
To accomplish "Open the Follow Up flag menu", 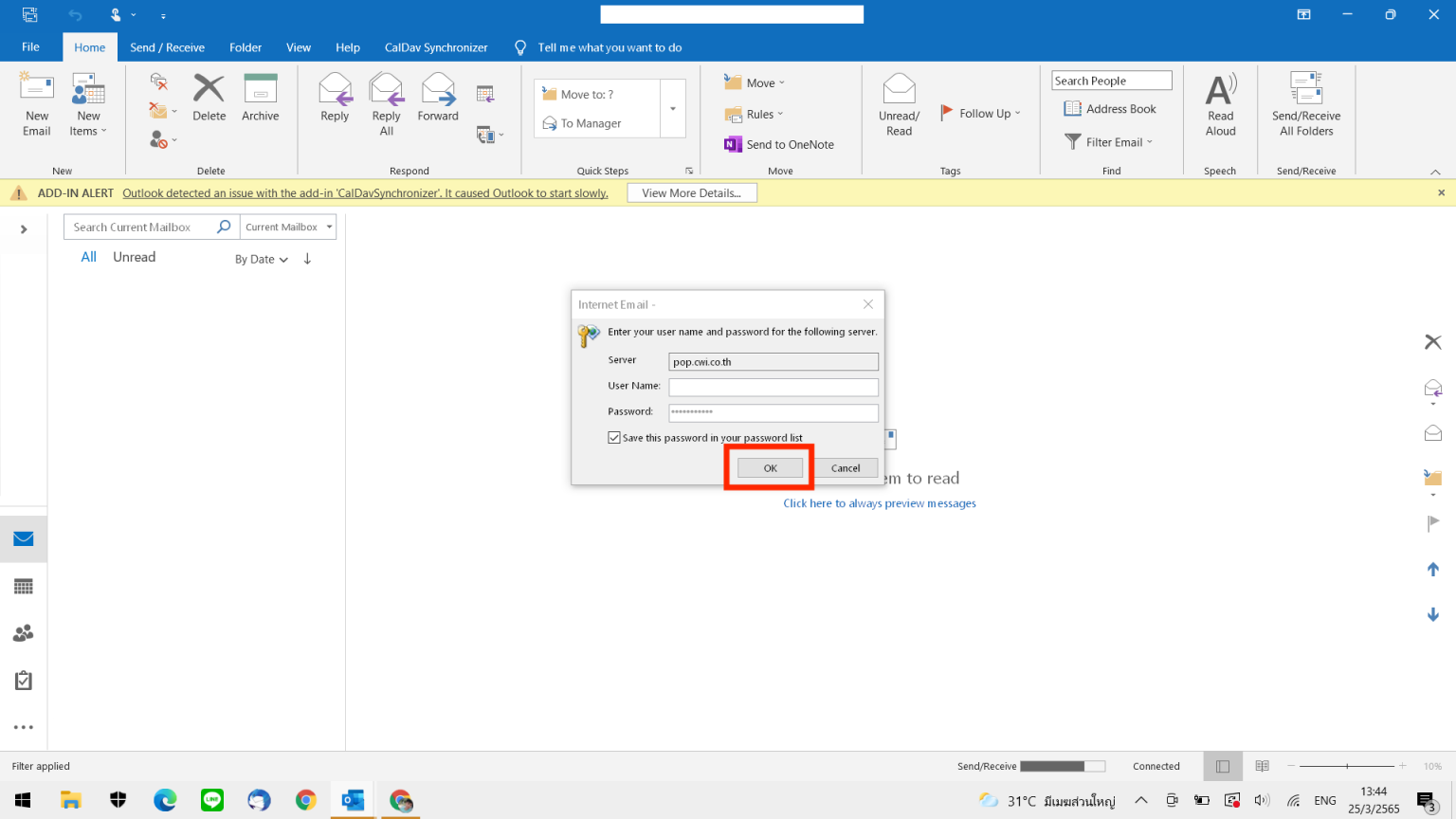I will [980, 113].
